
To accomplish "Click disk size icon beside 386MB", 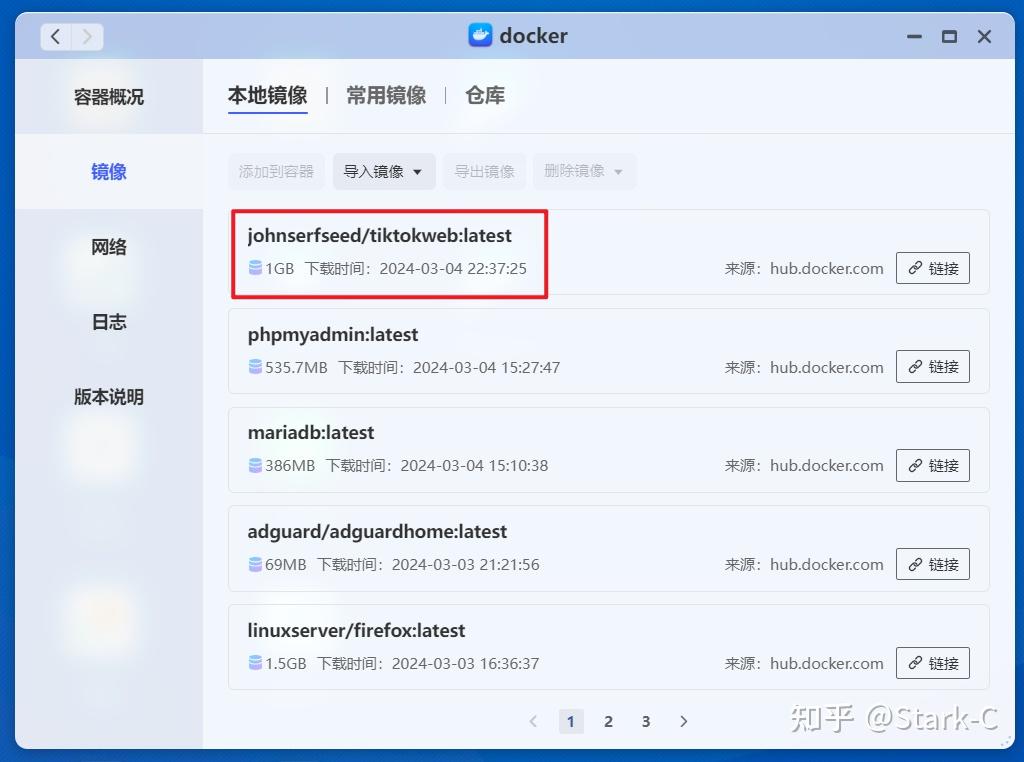I will [x=255, y=466].
